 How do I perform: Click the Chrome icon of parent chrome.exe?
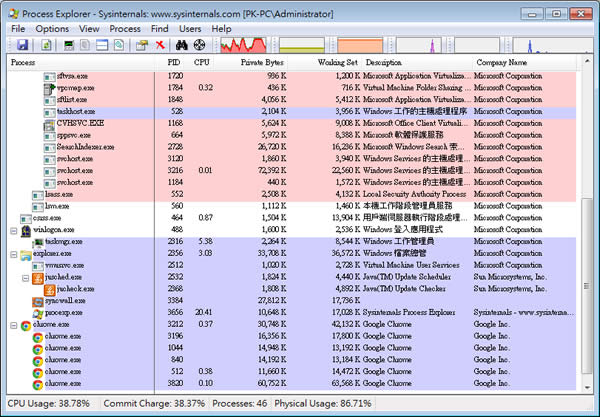tap(25, 326)
